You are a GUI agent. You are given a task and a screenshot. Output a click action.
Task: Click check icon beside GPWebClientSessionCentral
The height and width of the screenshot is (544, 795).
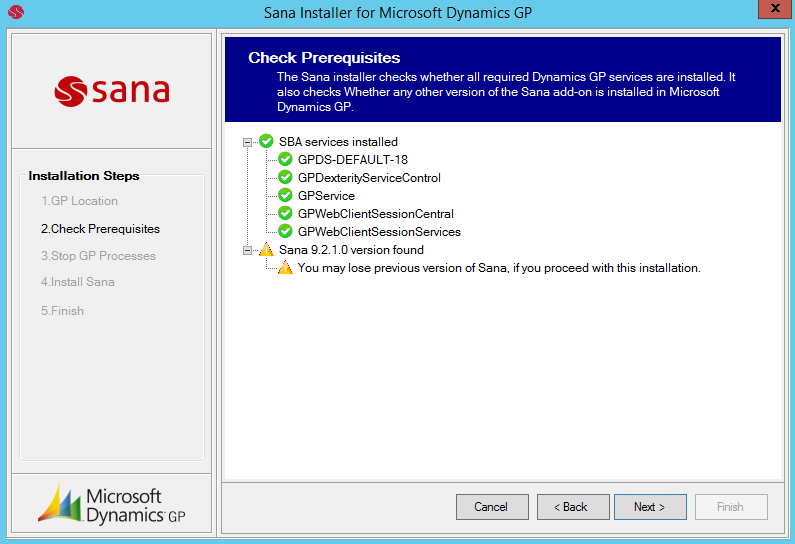coord(285,213)
